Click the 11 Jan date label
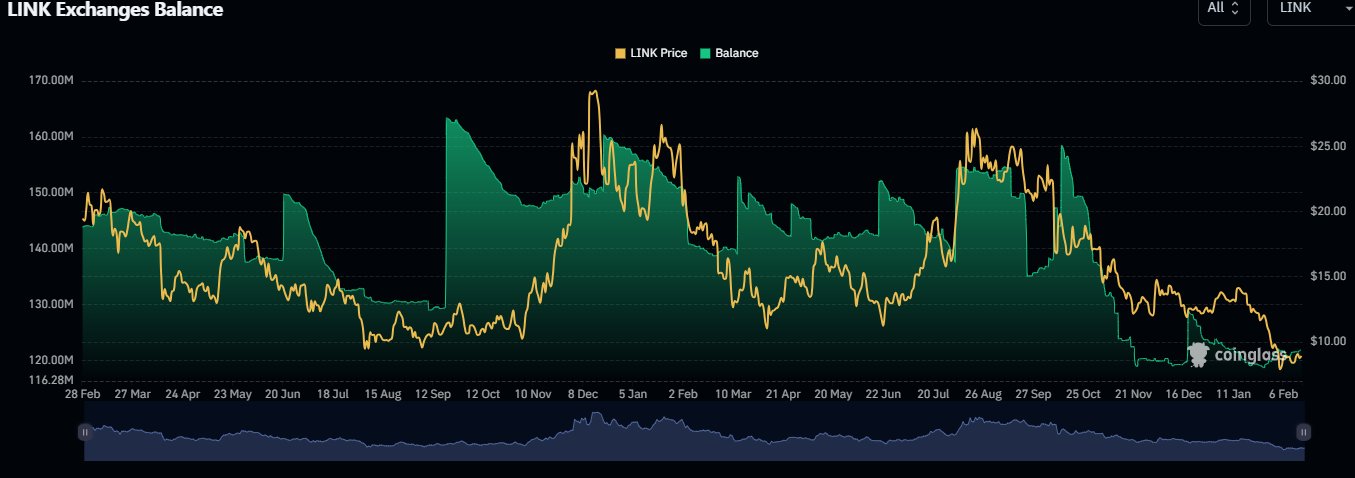Image resolution: width=1355 pixels, height=478 pixels. pyautogui.click(x=1235, y=395)
